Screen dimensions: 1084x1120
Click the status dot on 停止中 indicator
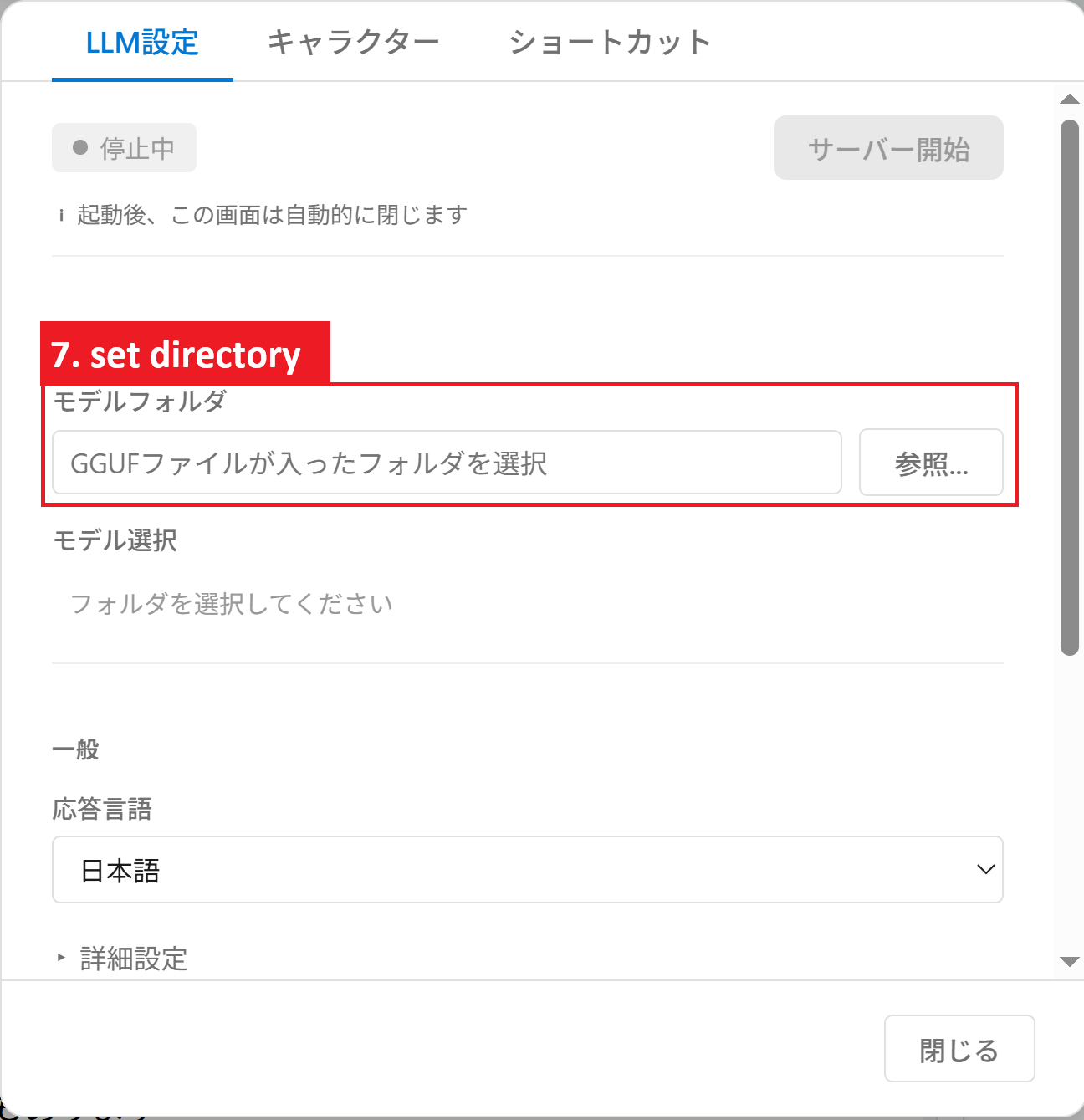(x=80, y=147)
